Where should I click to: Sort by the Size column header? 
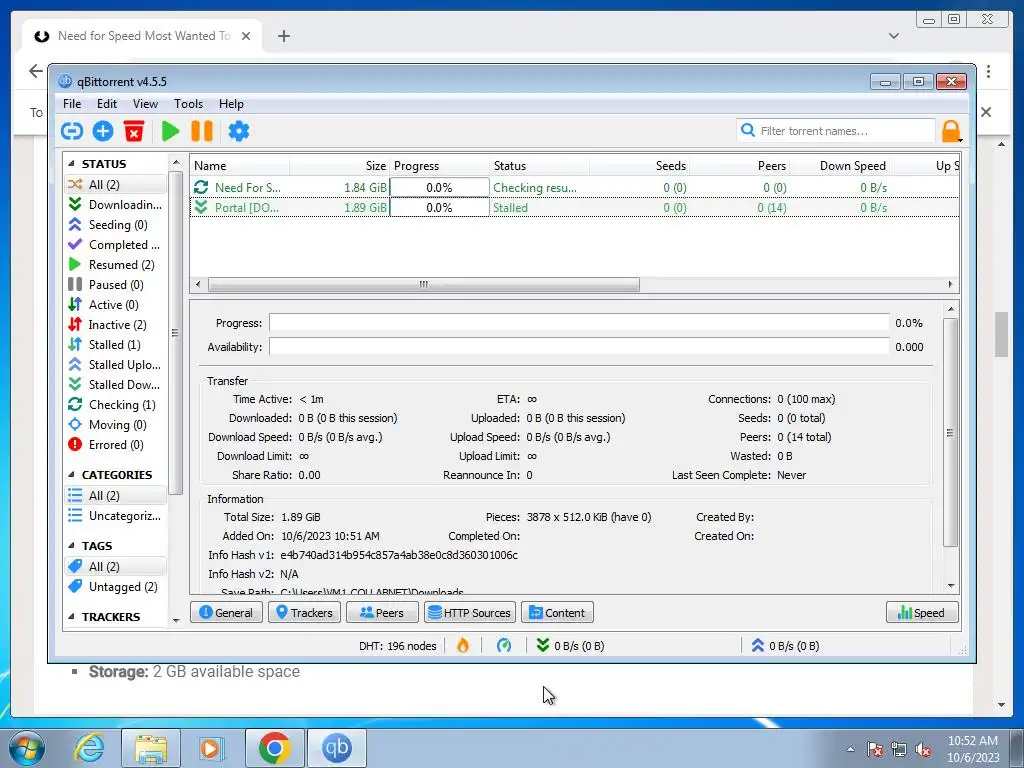pos(342,166)
